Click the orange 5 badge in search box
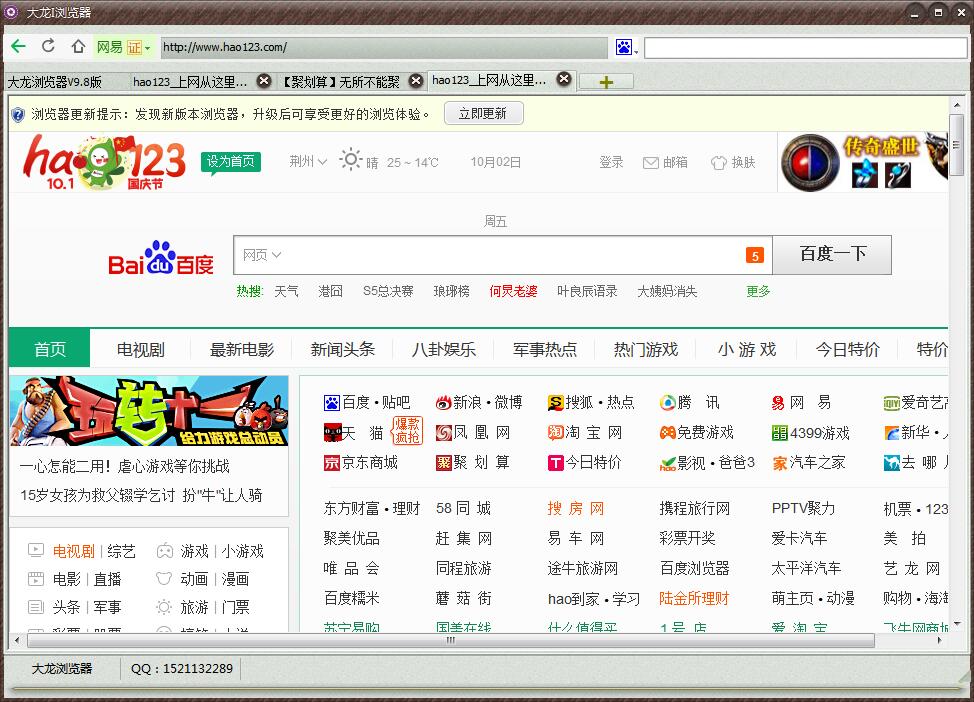The width and height of the screenshot is (974, 702). coord(755,255)
